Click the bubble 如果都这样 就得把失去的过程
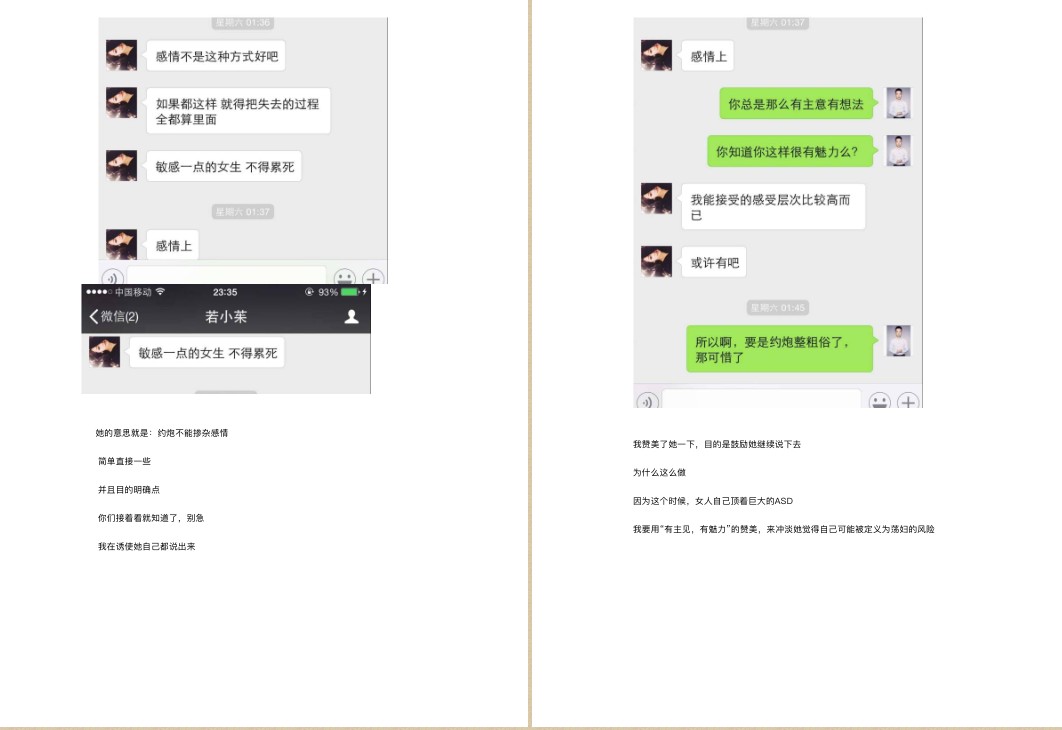Screen dimensions: 1062x730 click(x=238, y=111)
